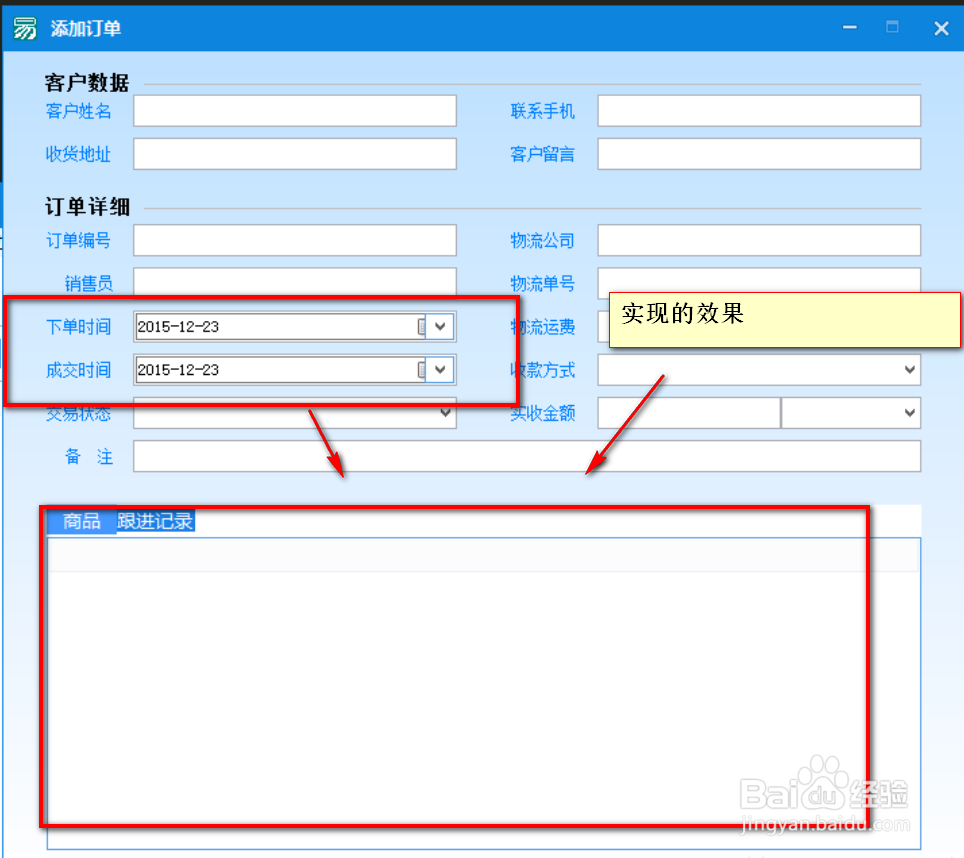964x858 pixels.
Task: Click inside the 客户留言 input field
Action: 758,153
